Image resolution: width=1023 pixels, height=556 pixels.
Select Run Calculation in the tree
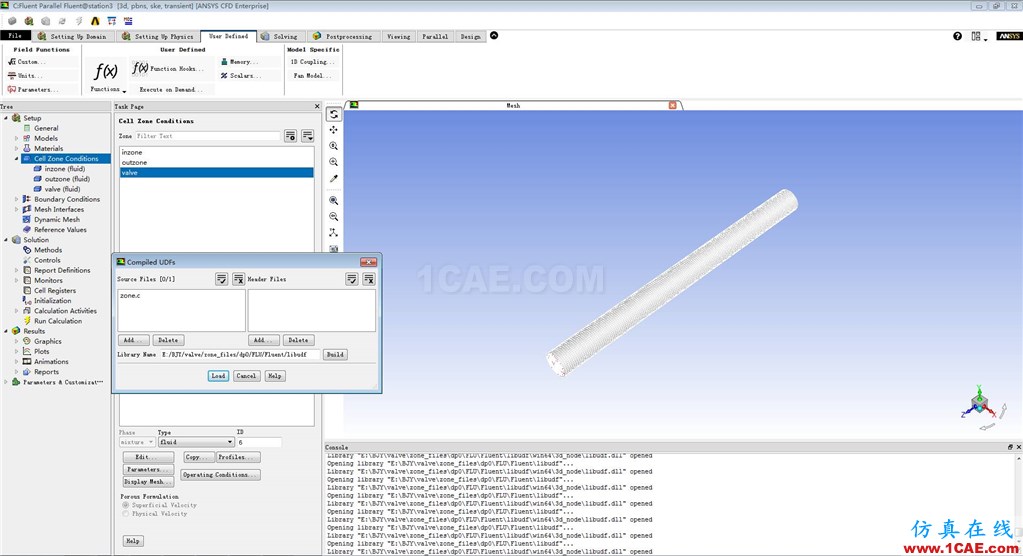(58, 321)
